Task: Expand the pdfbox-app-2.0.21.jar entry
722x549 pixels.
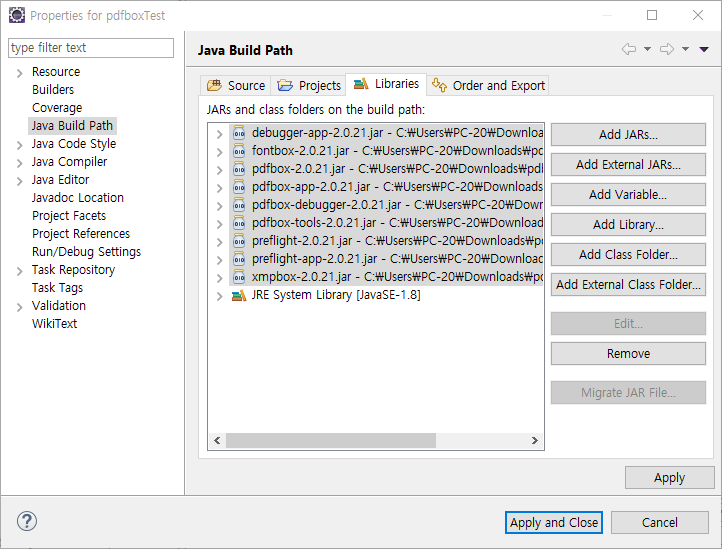Action: click(x=220, y=188)
